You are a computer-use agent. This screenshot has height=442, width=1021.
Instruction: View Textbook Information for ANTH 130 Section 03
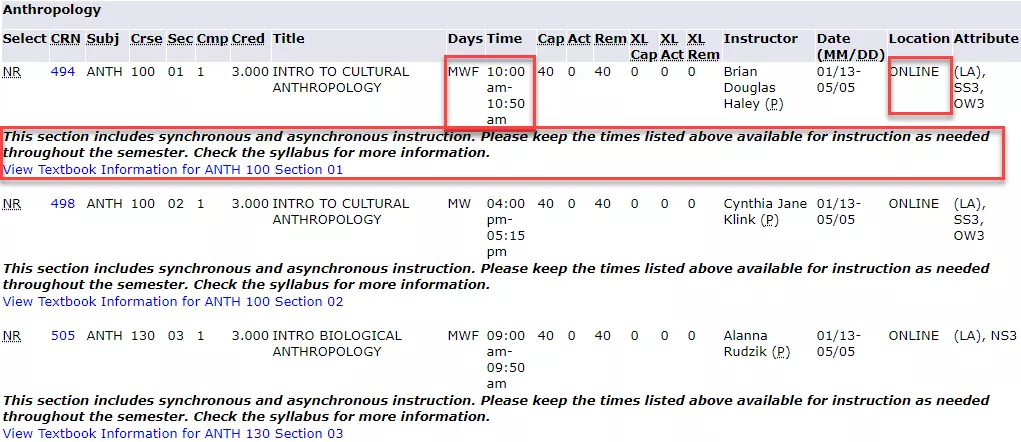pos(173,434)
